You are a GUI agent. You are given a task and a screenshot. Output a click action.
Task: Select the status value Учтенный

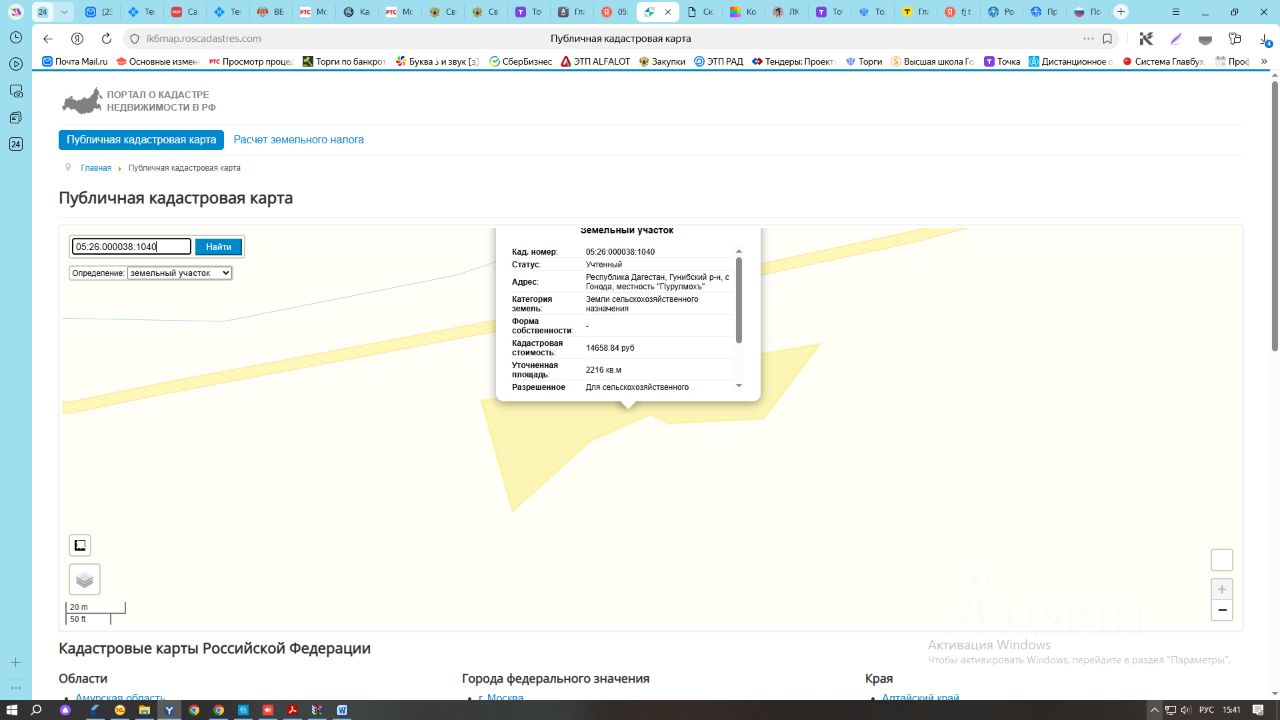click(604, 265)
